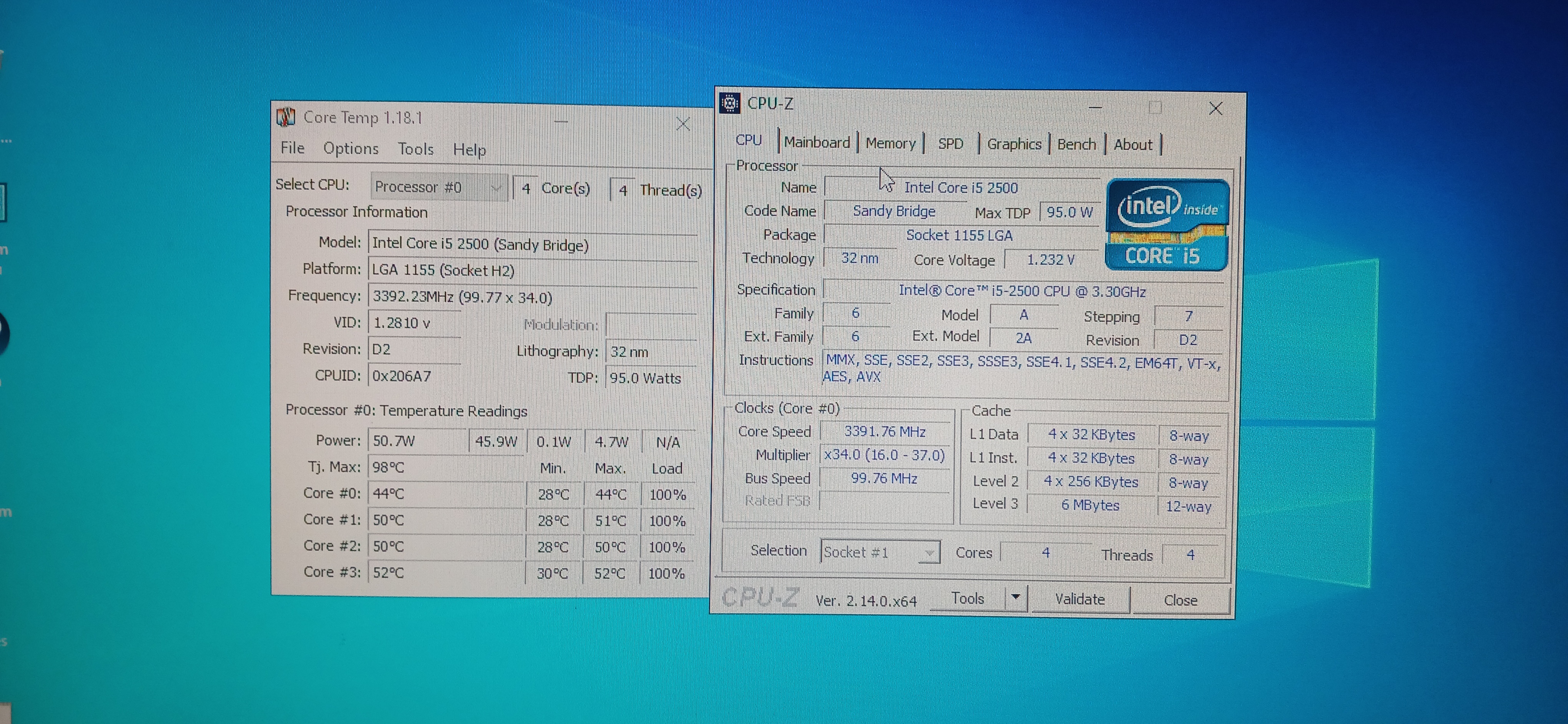Viewport: 1568px width, 724px height.
Task: Open the Options menu in Core Temp
Action: (350, 148)
